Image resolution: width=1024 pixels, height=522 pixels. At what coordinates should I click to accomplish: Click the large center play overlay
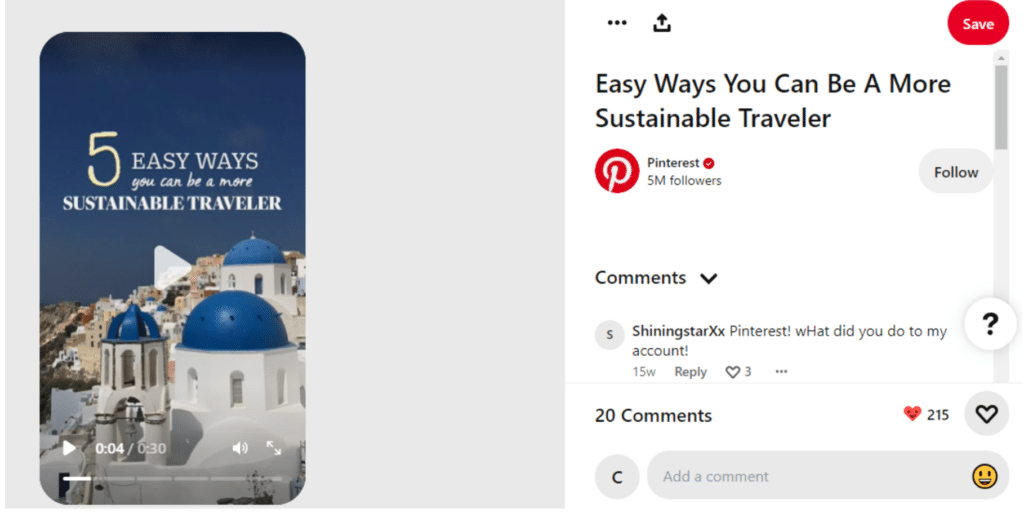[x=172, y=268]
